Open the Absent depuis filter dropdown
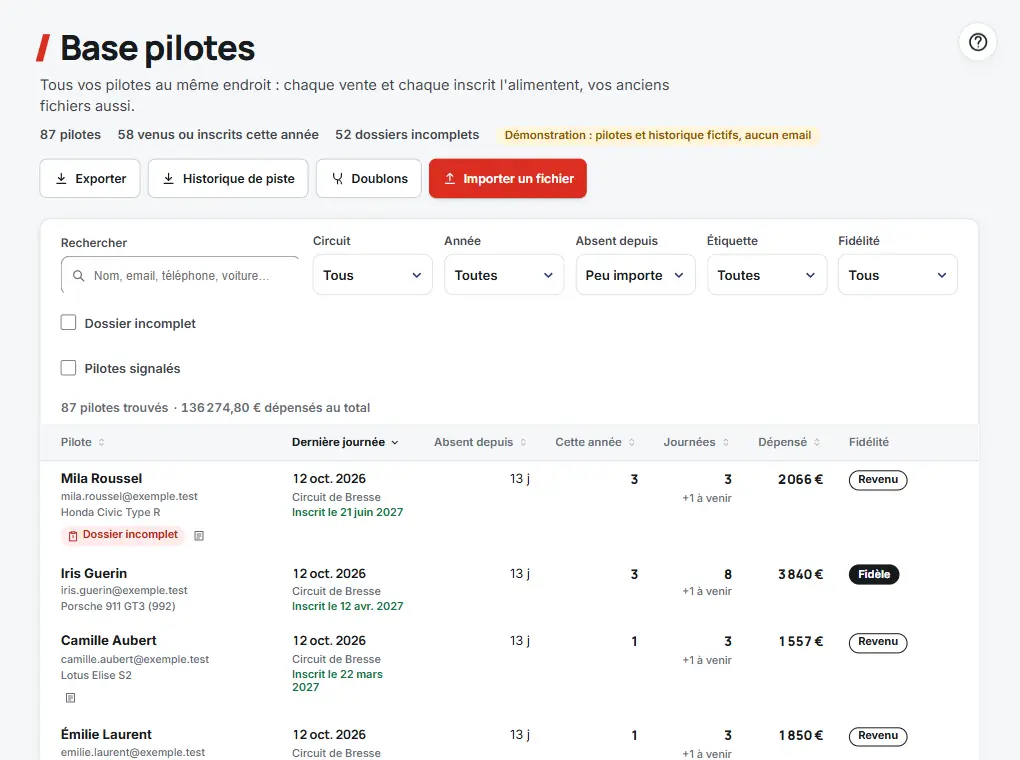Viewport: 1020px width, 760px height. (x=636, y=275)
